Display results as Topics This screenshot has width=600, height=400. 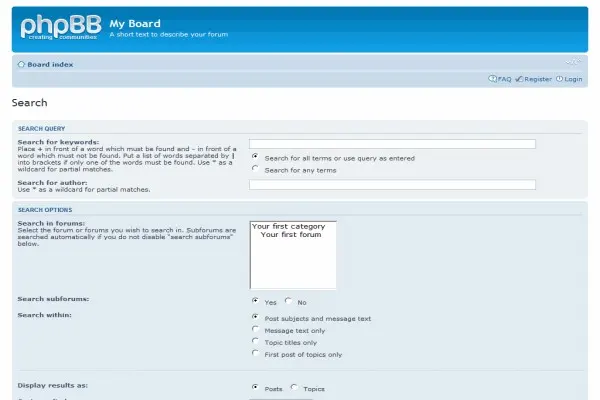[294, 388]
